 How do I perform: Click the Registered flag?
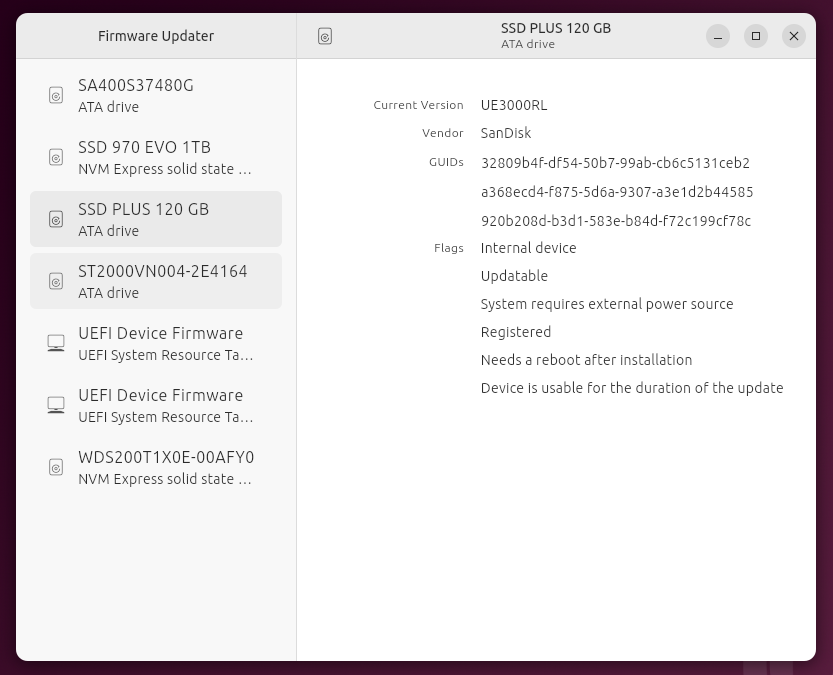[x=516, y=332]
